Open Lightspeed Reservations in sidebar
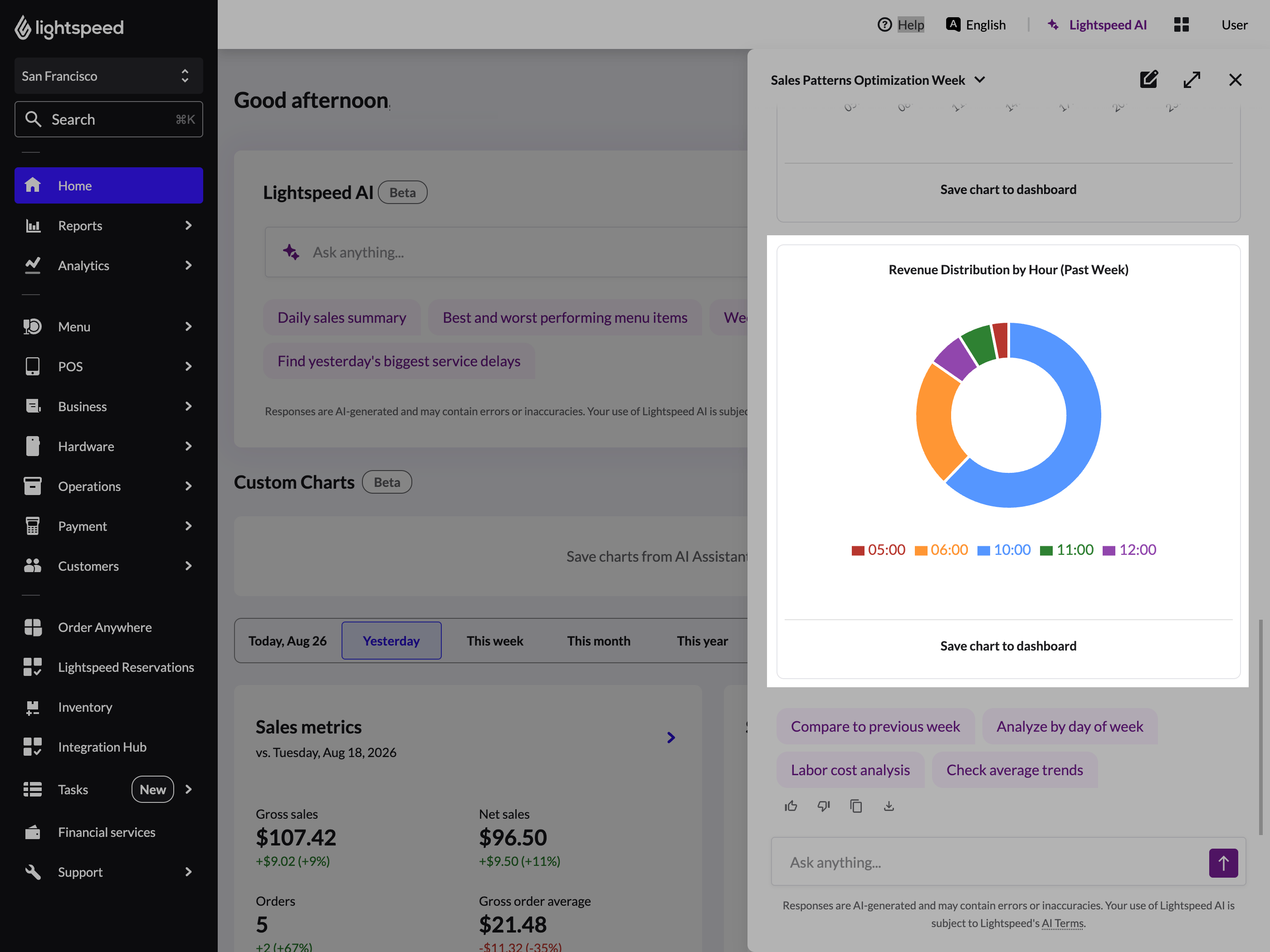This screenshot has height=952, width=1270. pyautogui.click(x=108, y=667)
